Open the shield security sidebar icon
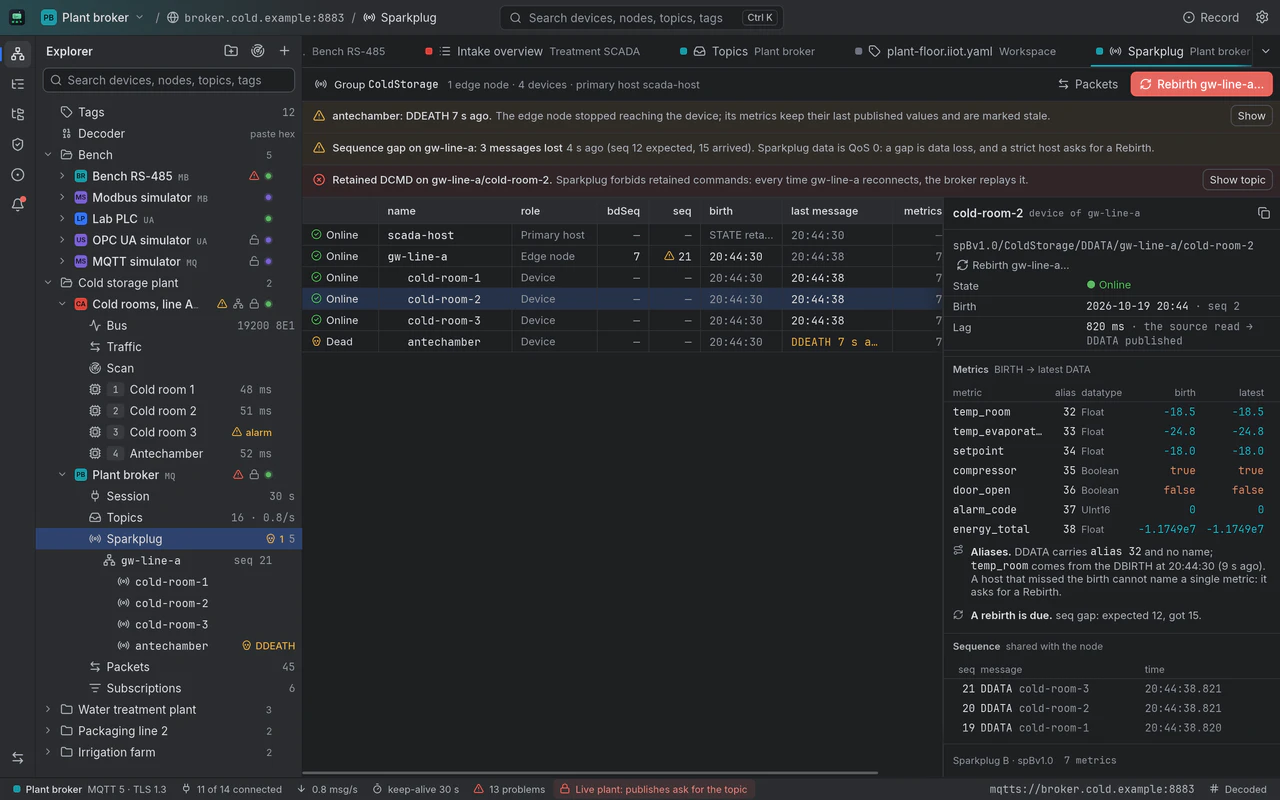 click(18, 144)
